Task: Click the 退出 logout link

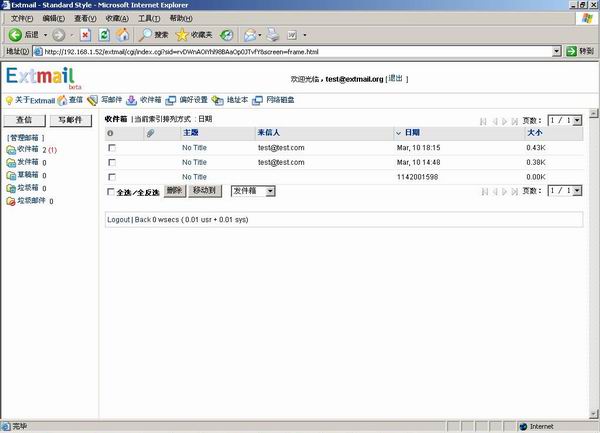Action: 396,78
